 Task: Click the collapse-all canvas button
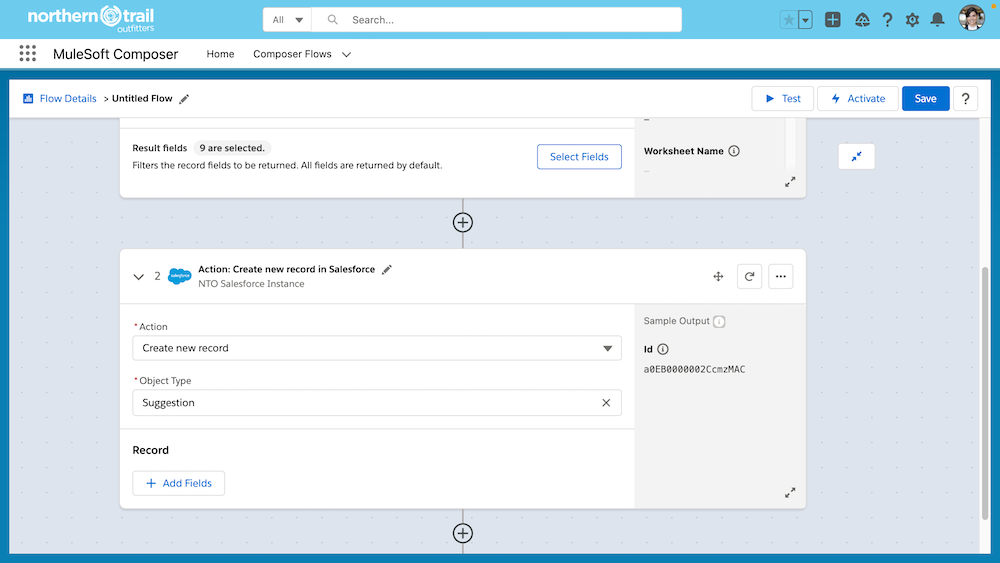coord(857,156)
